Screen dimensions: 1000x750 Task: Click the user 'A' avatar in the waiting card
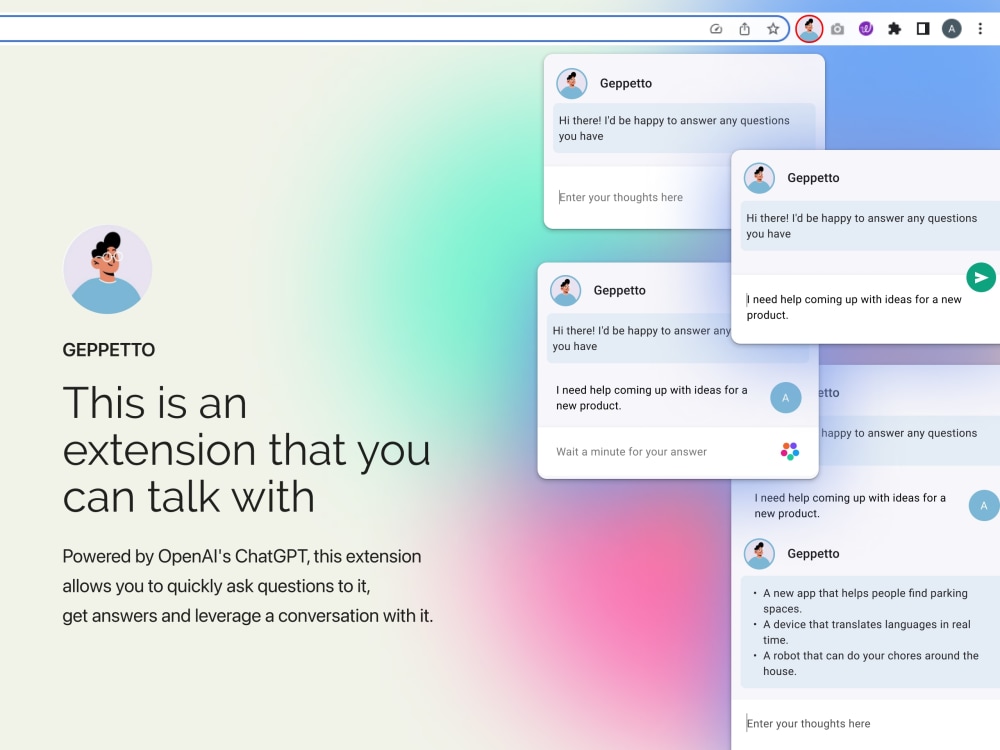click(786, 397)
